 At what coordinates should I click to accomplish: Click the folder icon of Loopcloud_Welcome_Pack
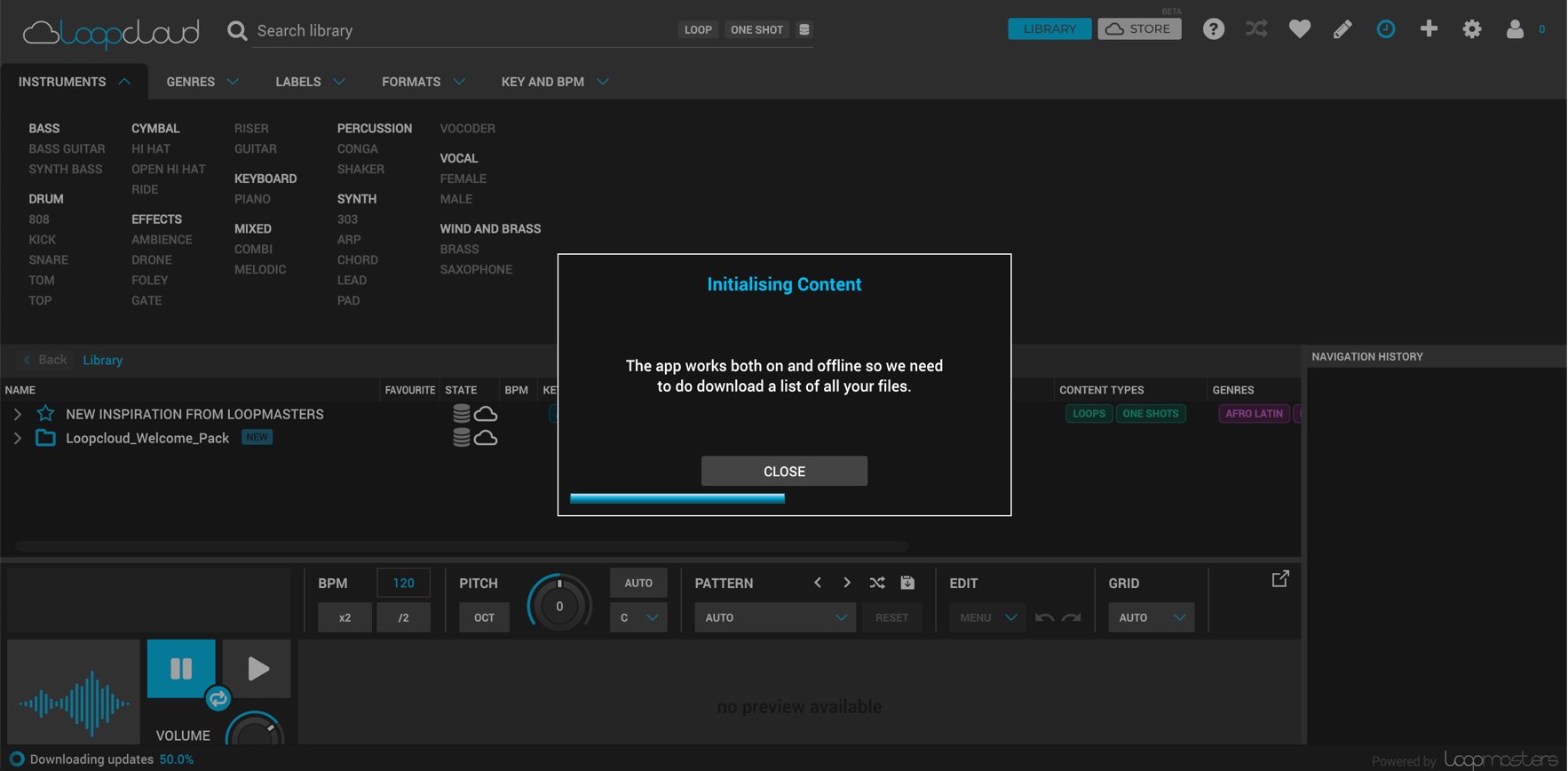pyautogui.click(x=45, y=438)
